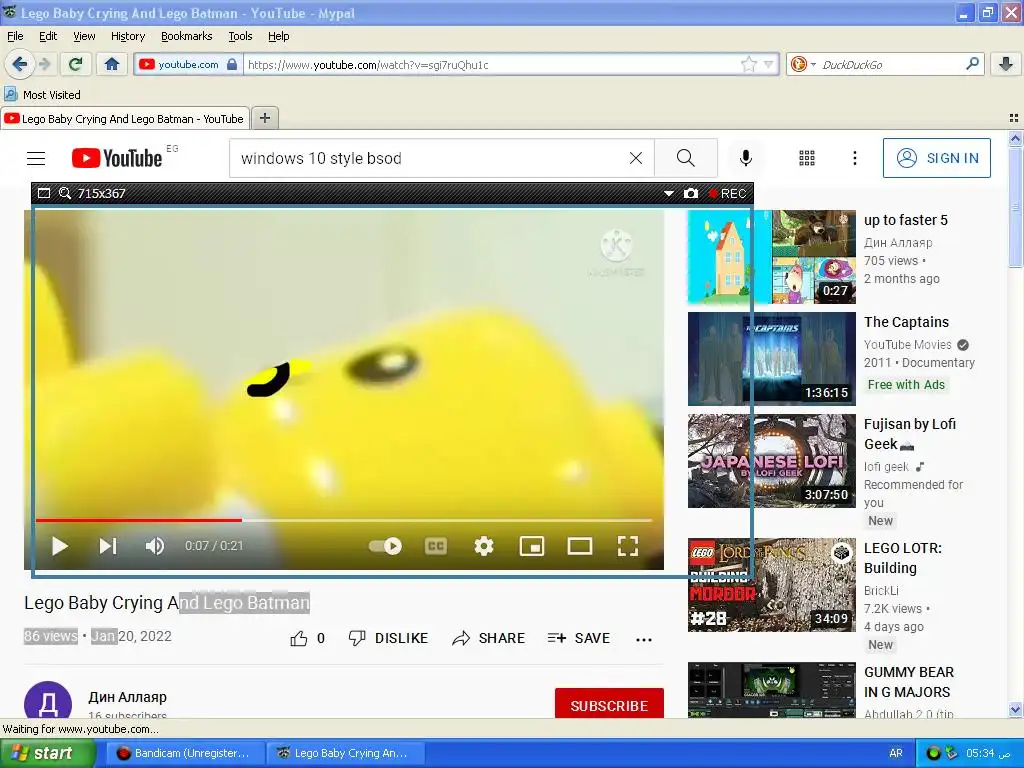Open the Edit menu
The image size is (1024, 768).
click(x=48, y=36)
